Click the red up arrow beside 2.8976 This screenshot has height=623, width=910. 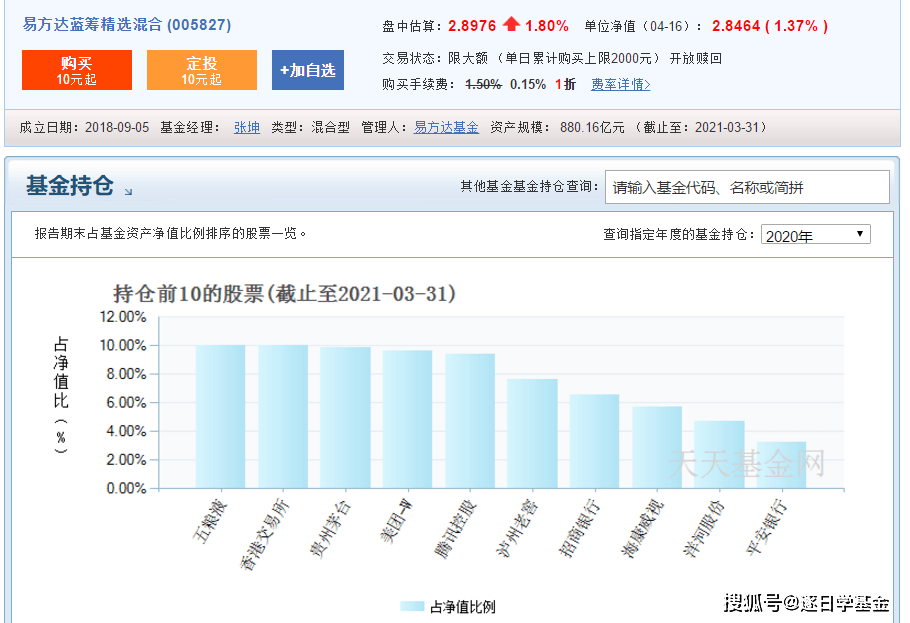point(511,24)
